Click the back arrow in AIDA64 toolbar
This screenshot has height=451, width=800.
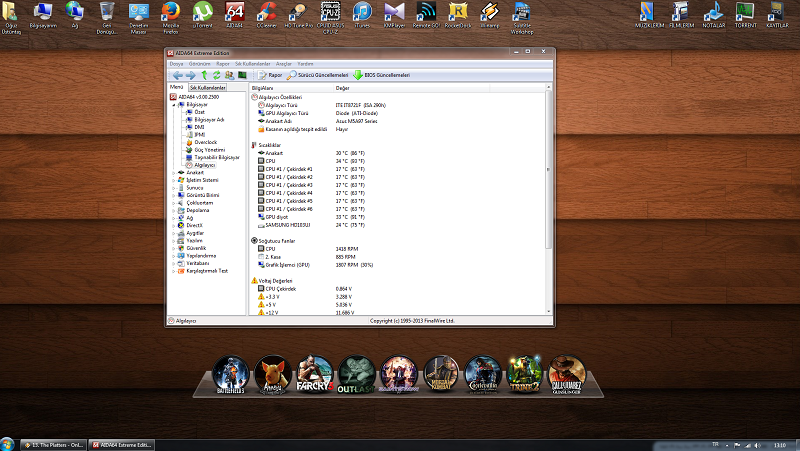[177, 75]
